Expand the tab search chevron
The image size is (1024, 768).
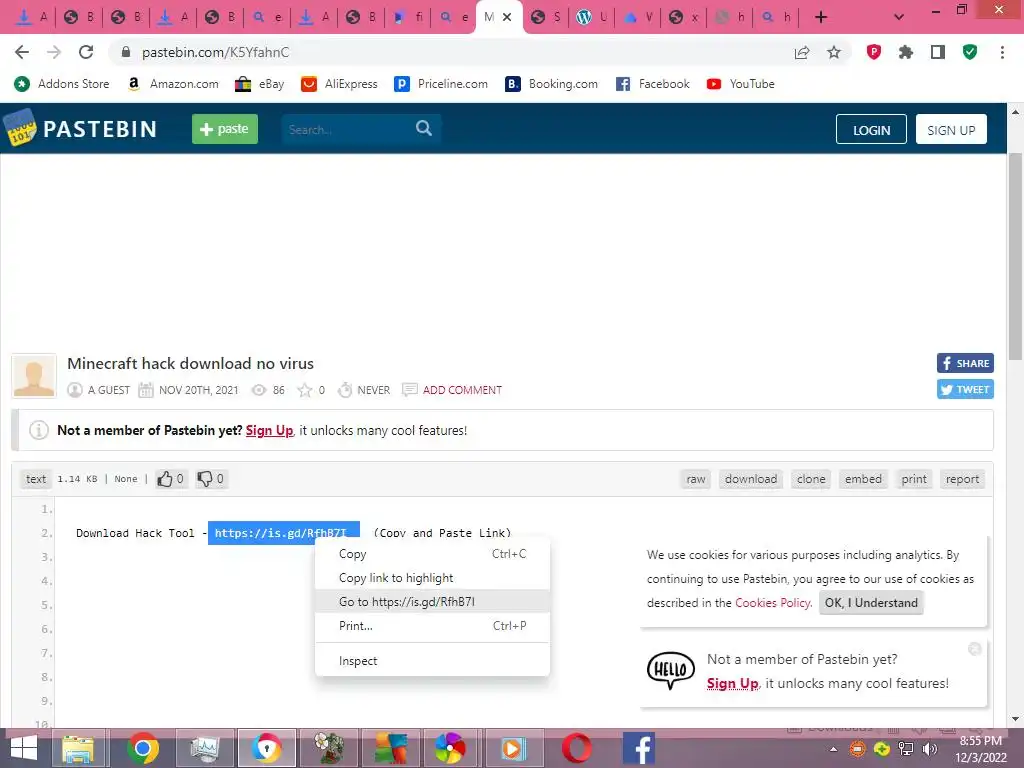[x=899, y=18]
